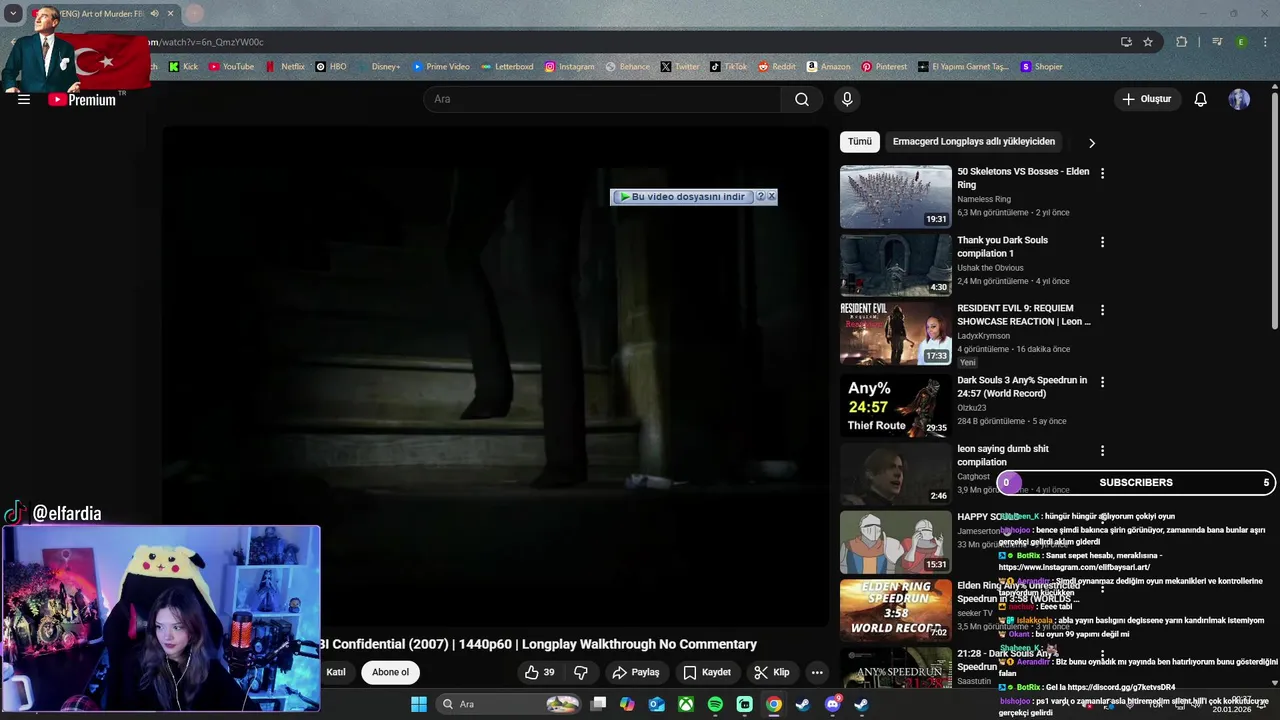Like the video showing 39 likes
This screenshot has width=1280, height=720.
pos(540,672)
